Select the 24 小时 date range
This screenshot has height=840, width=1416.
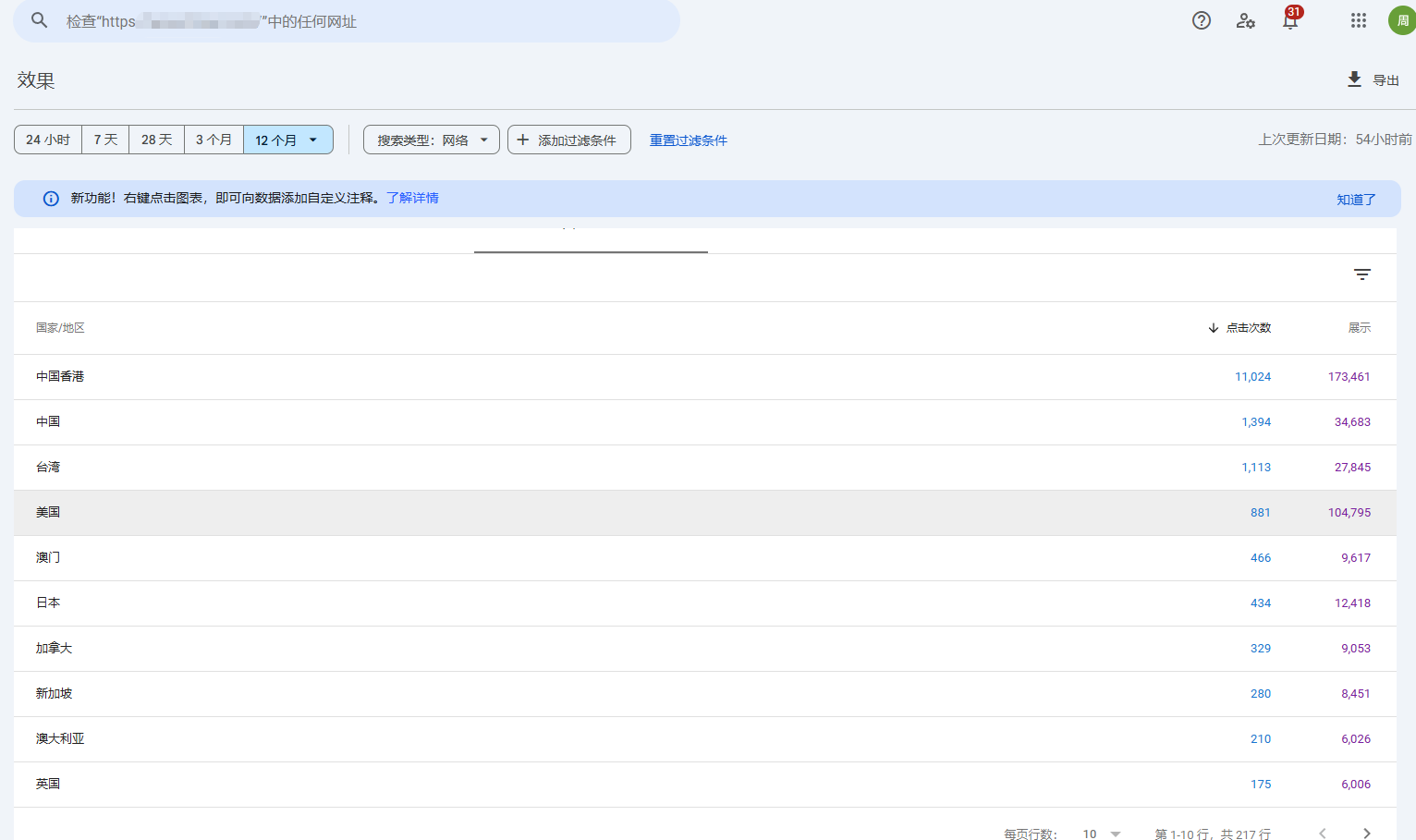point(48,140)
